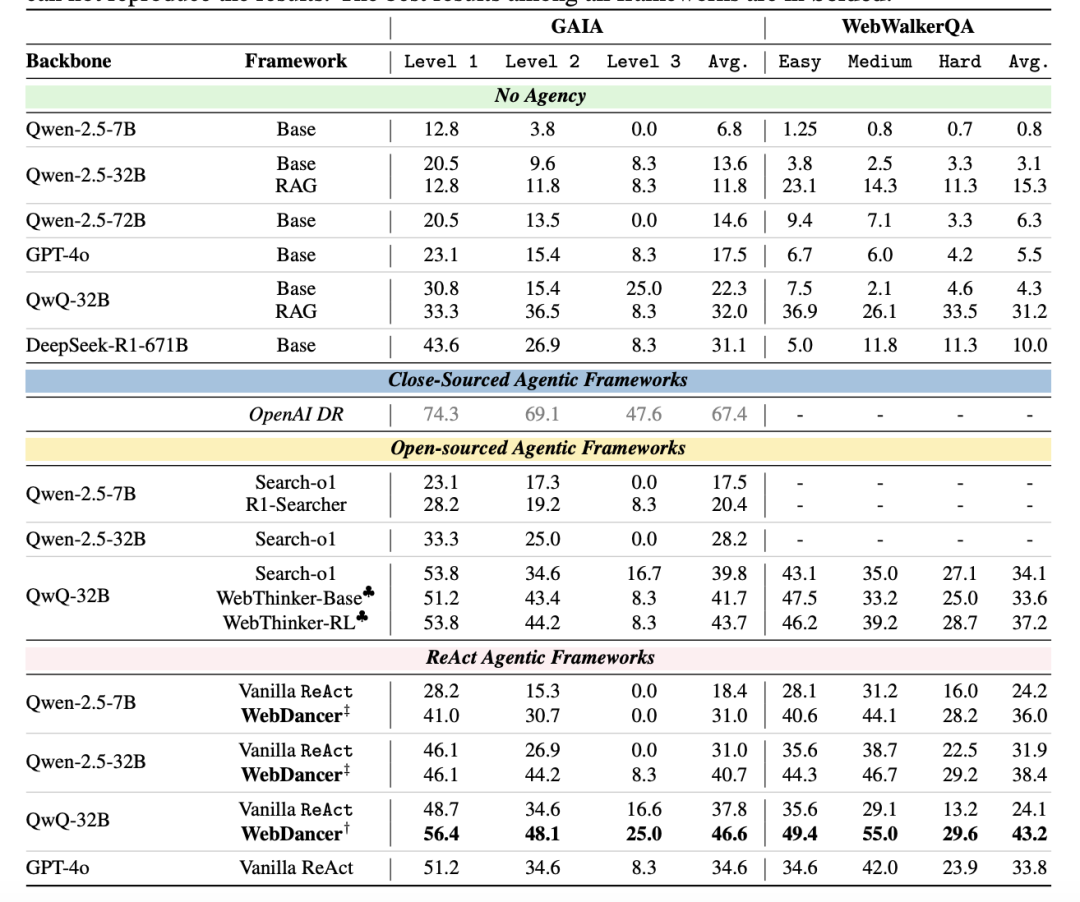Click the Hard column header
This screenshot has height=902, width=1080.
[x=959, y=61]
